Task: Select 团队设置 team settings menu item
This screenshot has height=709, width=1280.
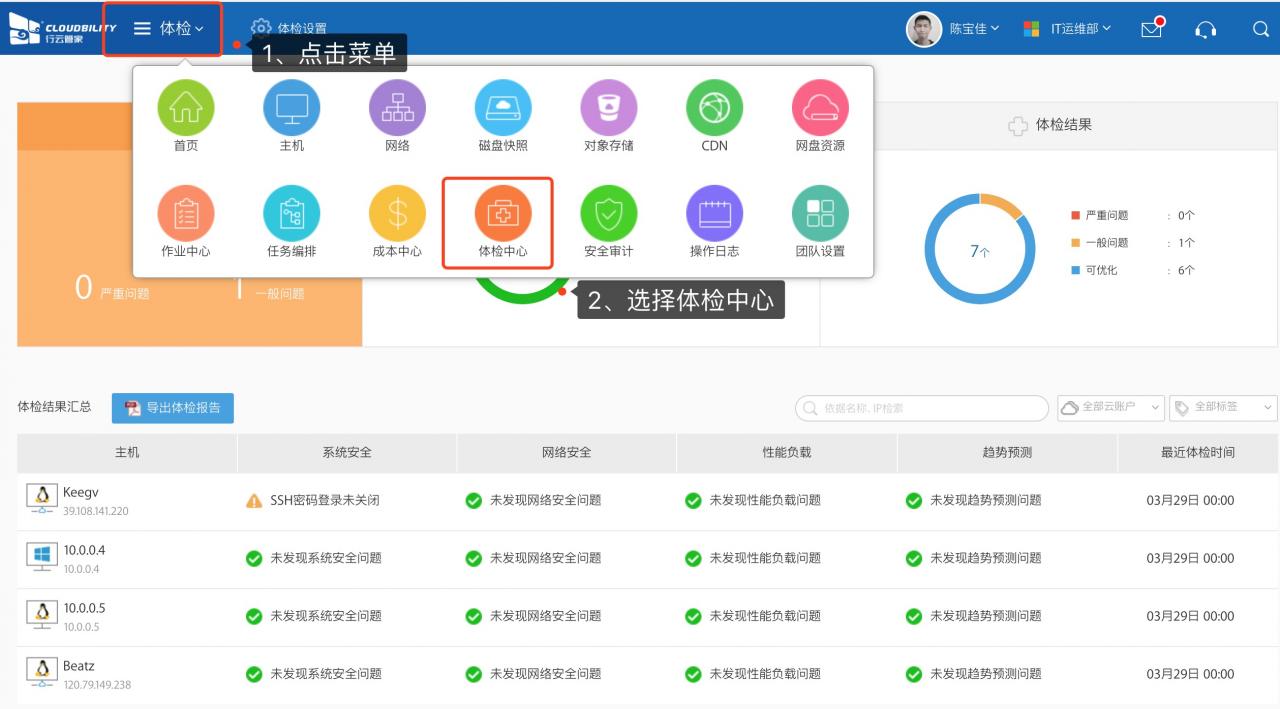Action: pyautogui.click(x=820, y=214)
